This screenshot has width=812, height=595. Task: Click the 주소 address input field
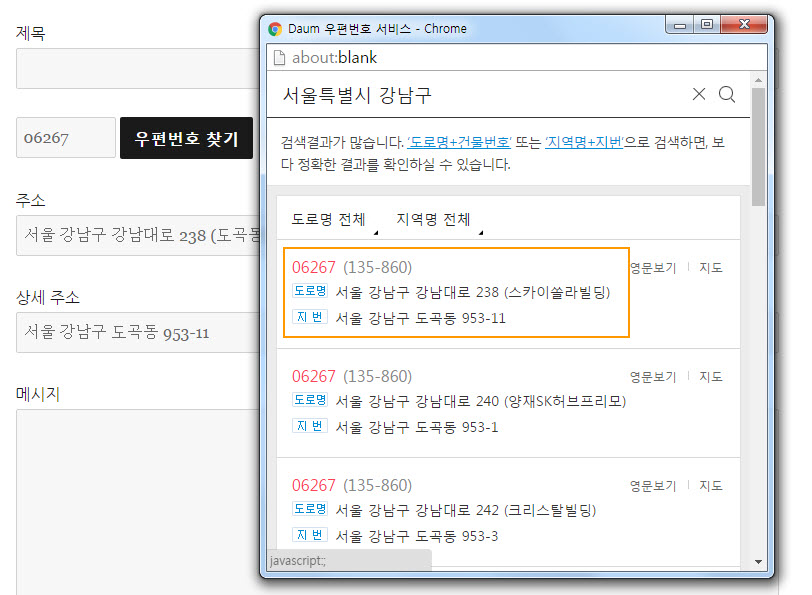click(x=138, y=236)
